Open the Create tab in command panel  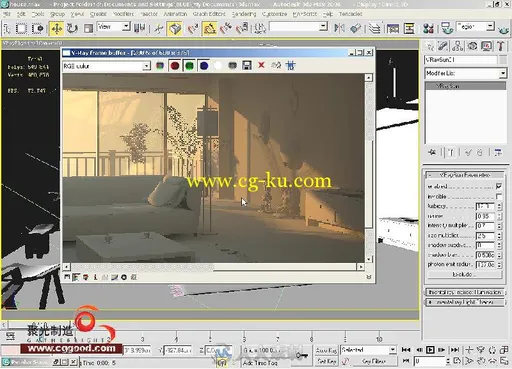tap(430, 46)
